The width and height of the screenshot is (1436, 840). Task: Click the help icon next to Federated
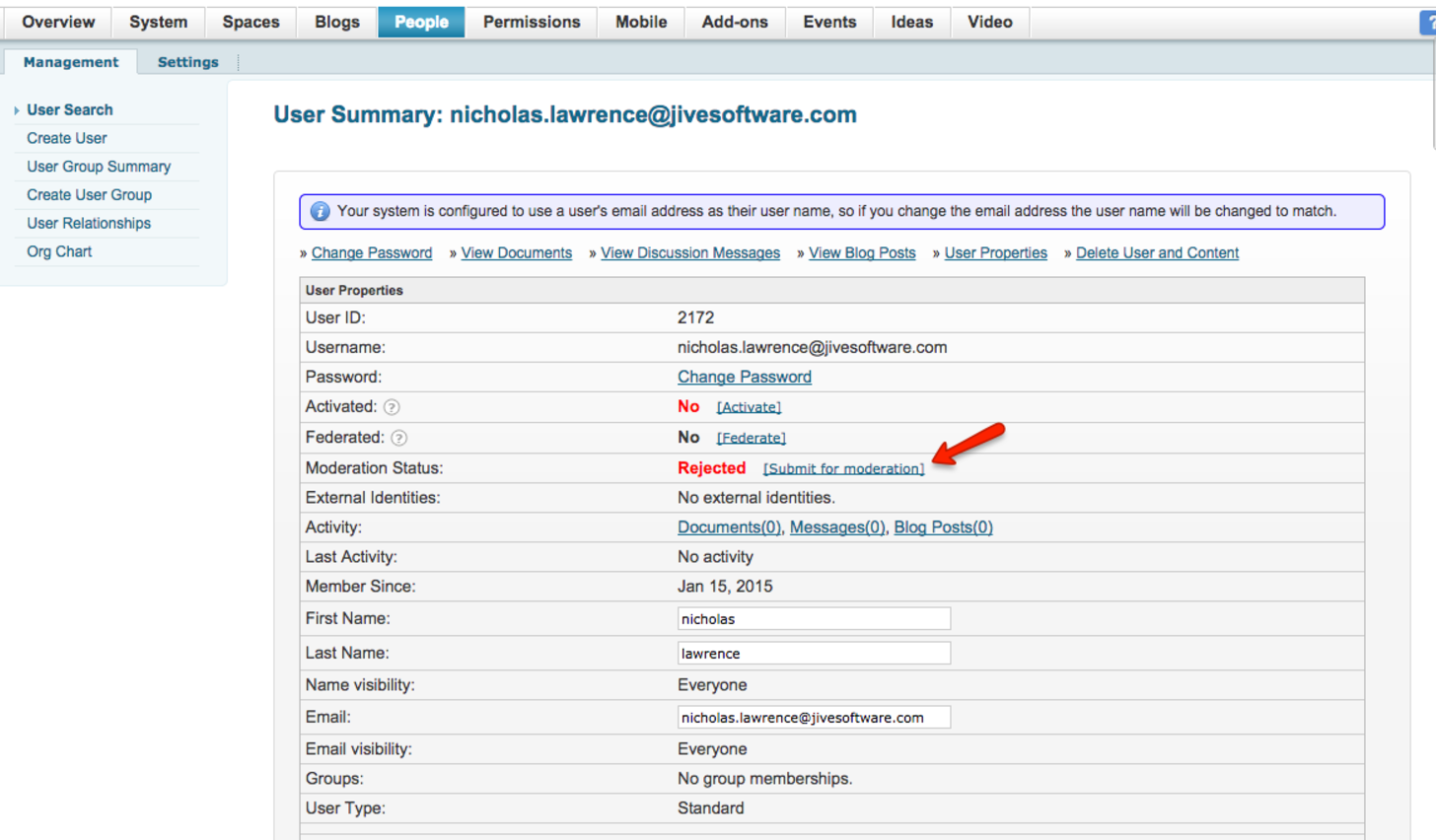[x=398, y=438]
